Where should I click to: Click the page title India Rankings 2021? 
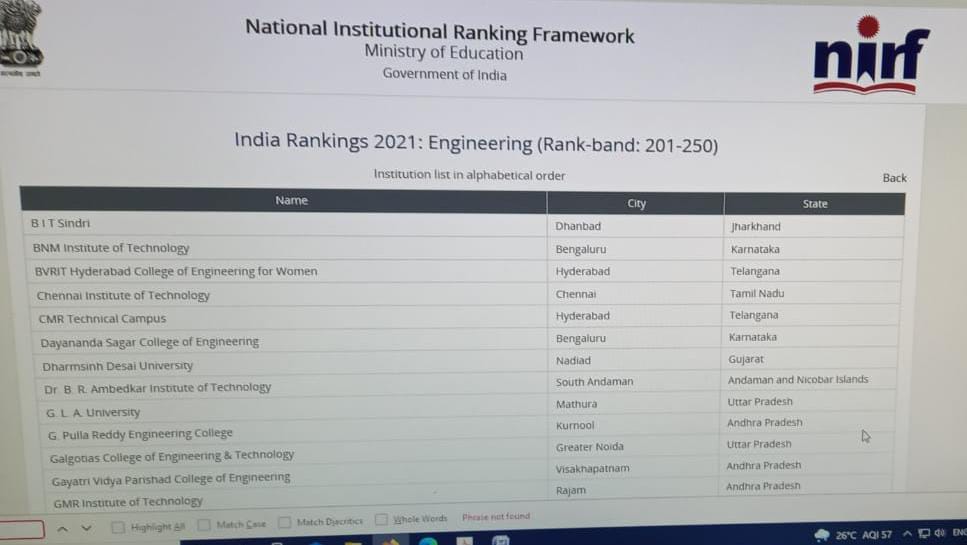[x=475, y=142]
